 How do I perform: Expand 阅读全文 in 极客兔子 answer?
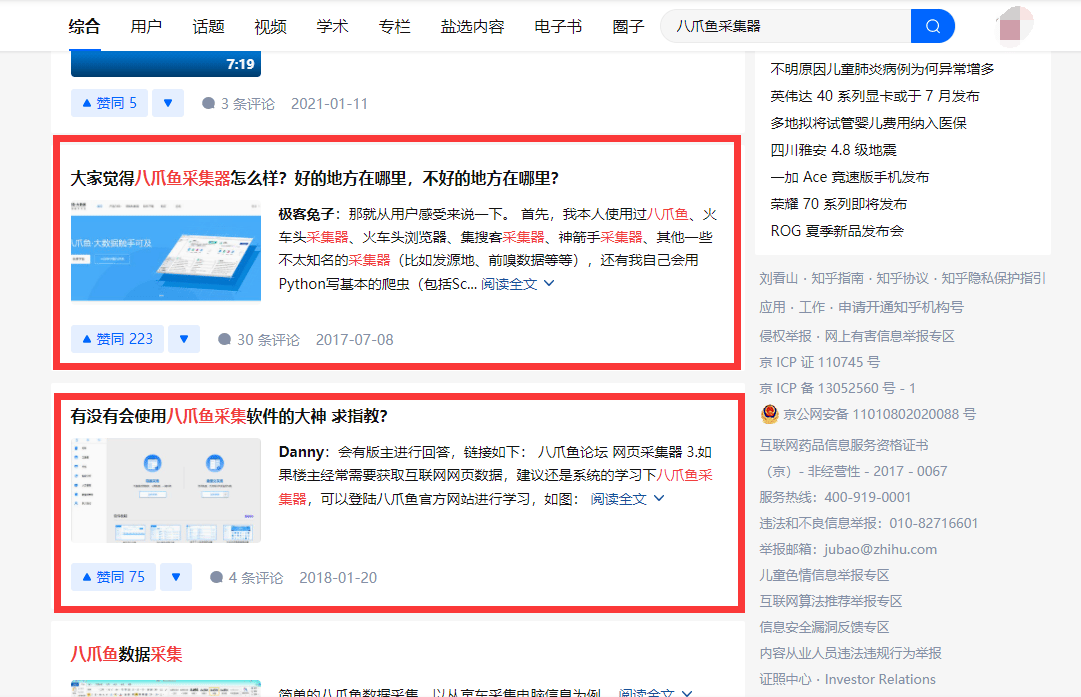coord(517,283)
